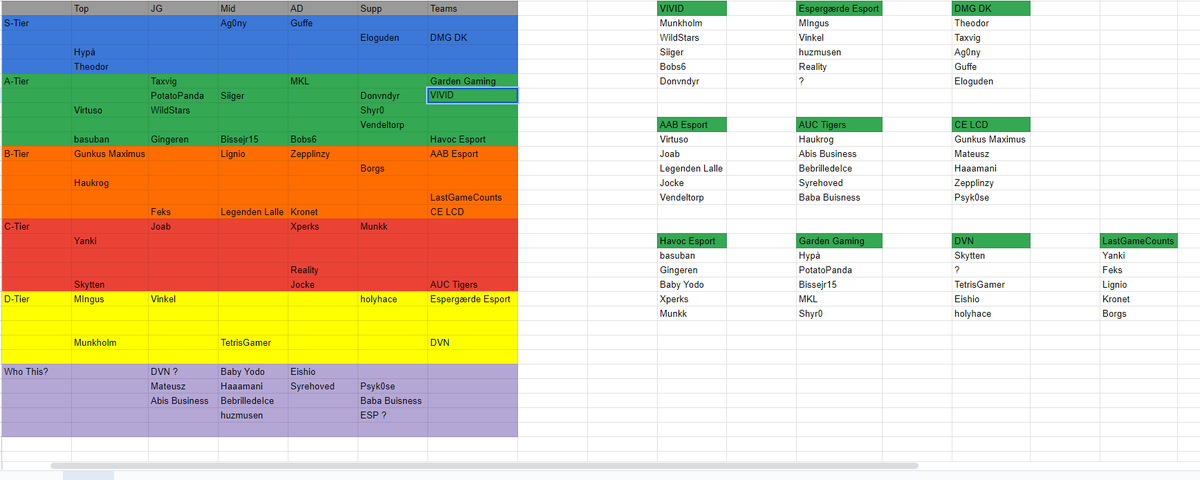
Task: Select 'Zepplinzy' in the B-Tier AD column
Action: pyautogui.click(x=321, y=154)
